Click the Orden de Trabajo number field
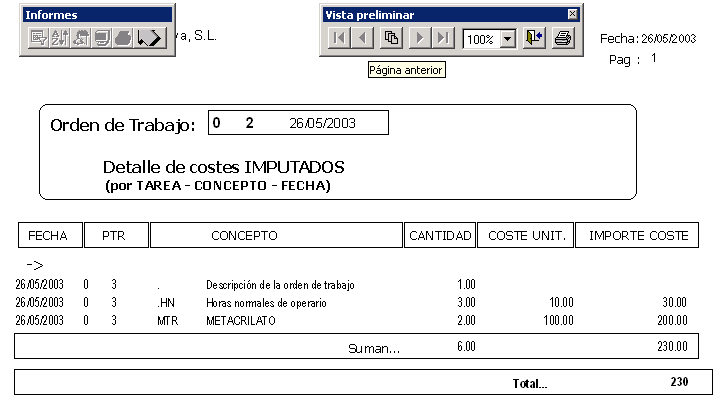This screenshot has height=403, width=720. coord(298,123)
